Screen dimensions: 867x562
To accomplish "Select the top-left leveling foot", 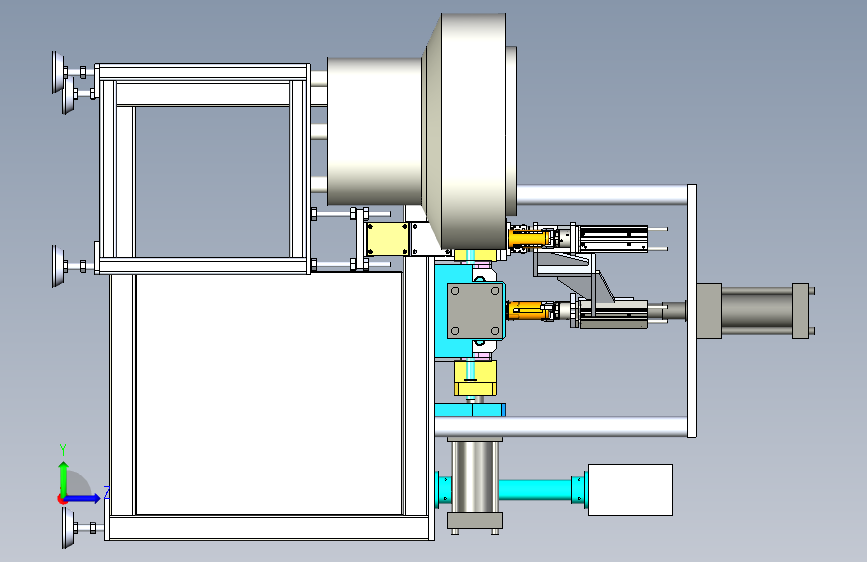I will [58, 72].
